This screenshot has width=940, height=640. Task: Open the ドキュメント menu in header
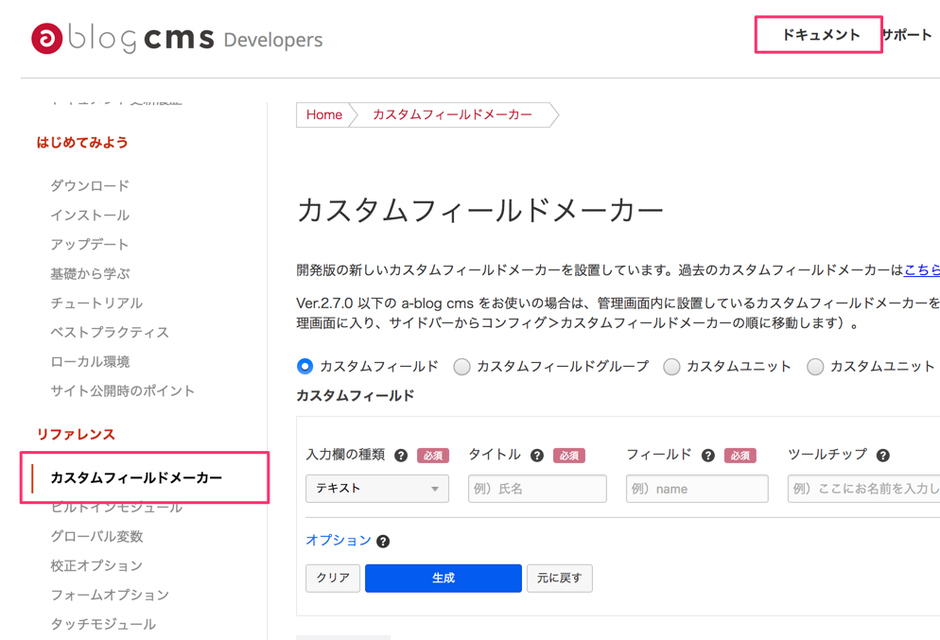(x=820, y=35)
